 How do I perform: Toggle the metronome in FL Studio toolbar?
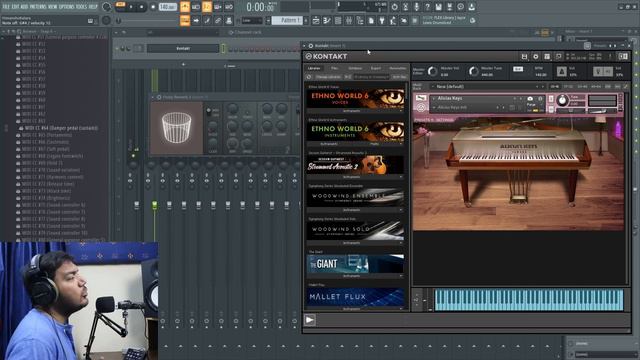(x=185, y=7)
